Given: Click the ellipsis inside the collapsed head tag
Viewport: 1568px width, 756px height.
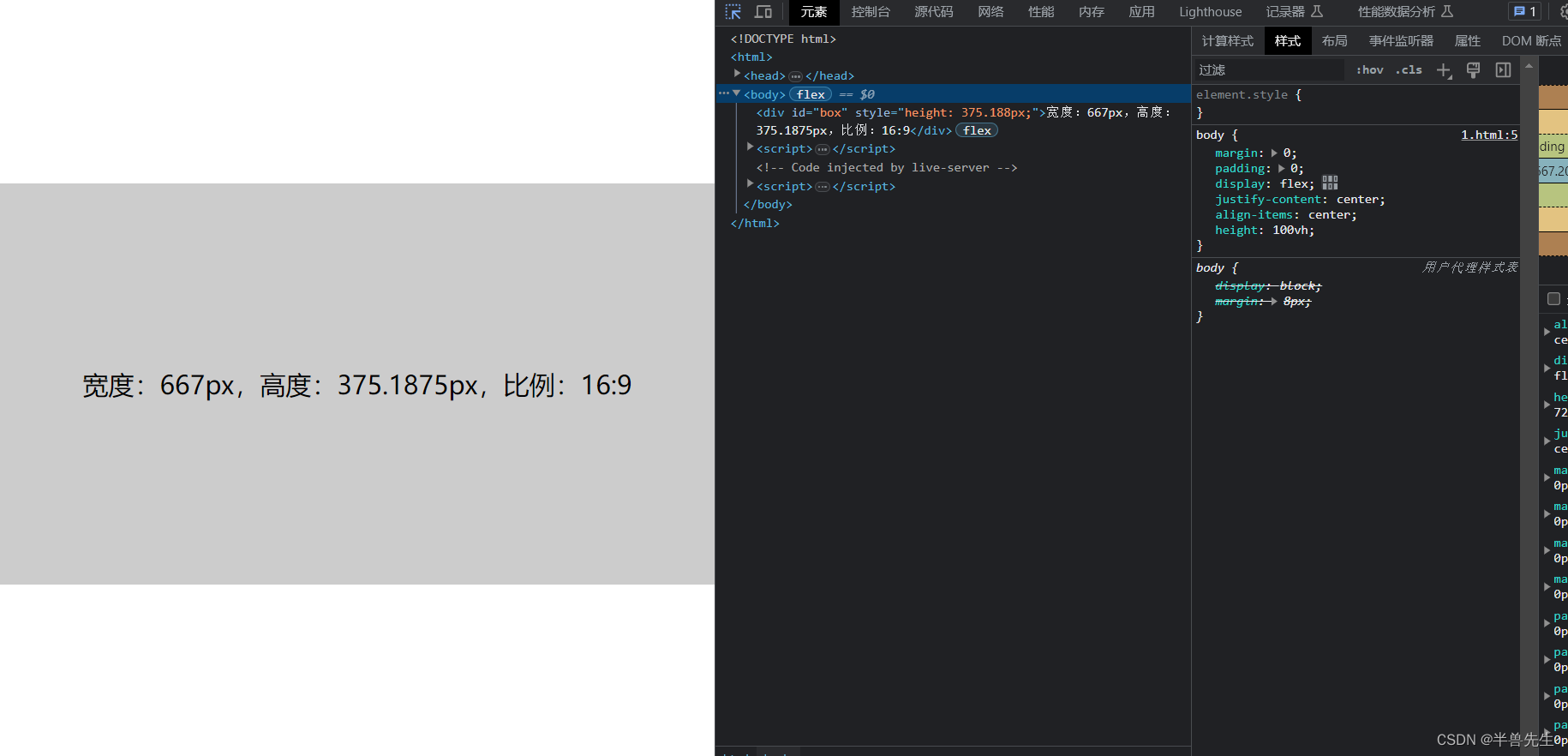Looking at the screenshot, I should tap(795, 76).
